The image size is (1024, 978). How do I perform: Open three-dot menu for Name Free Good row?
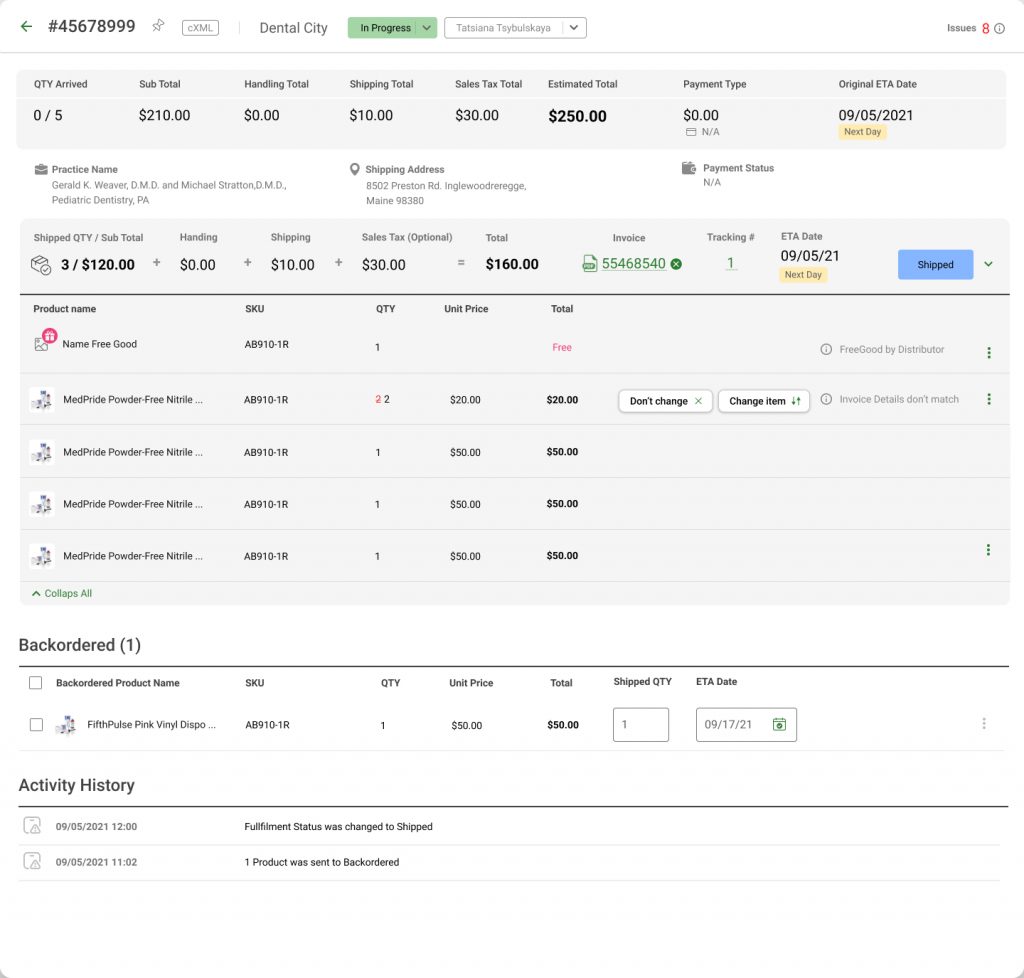(988, 353)
